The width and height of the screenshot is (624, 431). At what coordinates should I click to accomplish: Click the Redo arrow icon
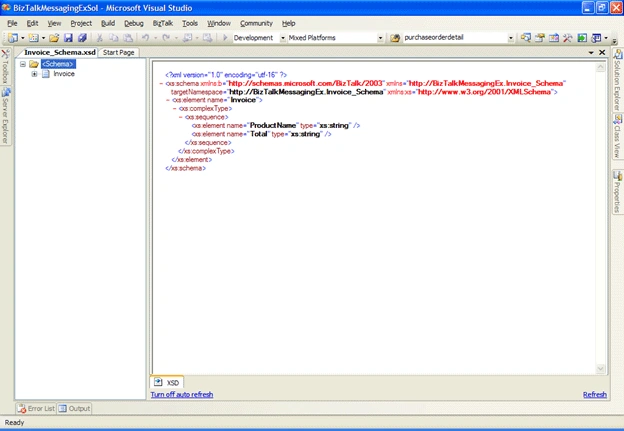tap(166, 38)
